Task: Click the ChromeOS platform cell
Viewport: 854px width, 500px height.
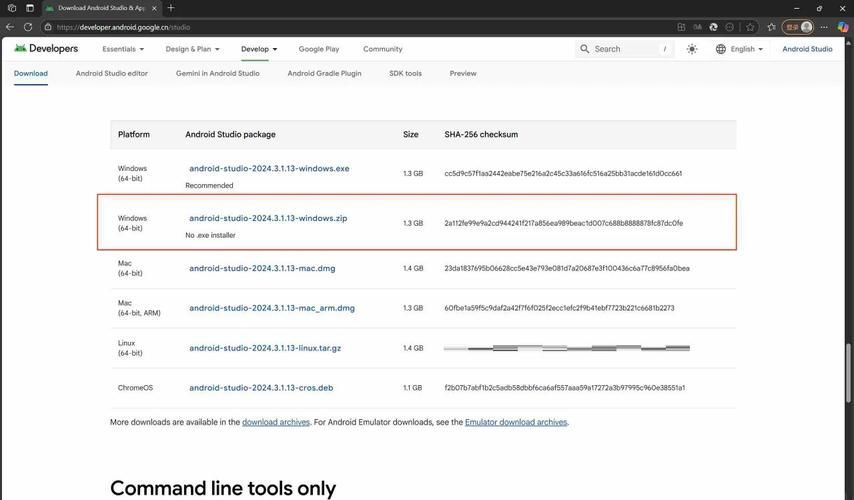Action: [135, 388]
